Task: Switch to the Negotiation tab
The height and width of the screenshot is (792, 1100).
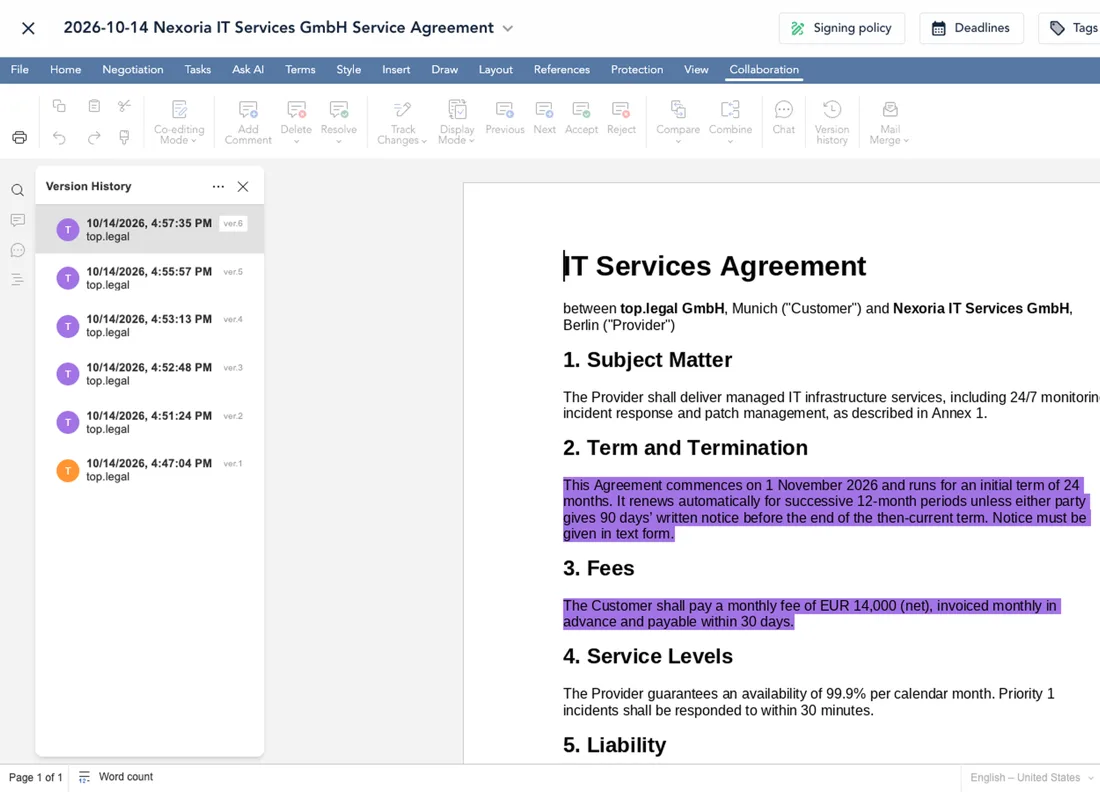Action: (133, 69)
